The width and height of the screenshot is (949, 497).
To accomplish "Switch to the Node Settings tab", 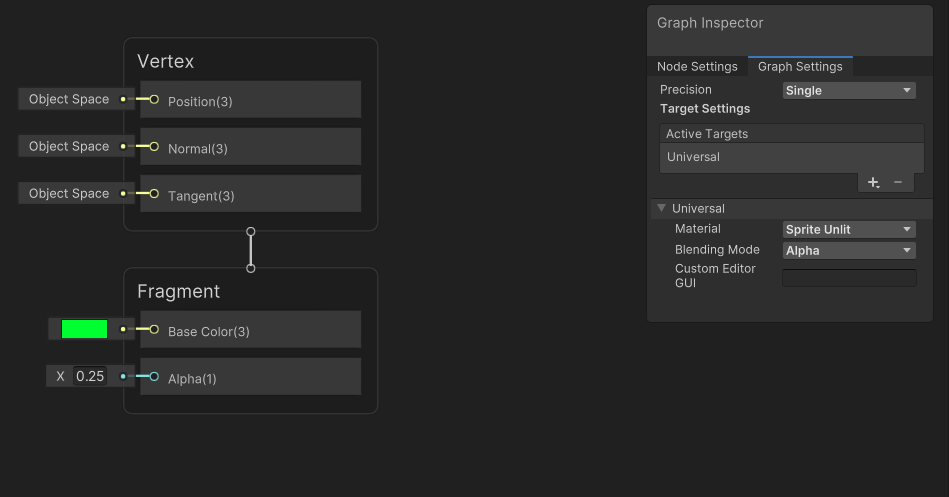I will point(697,67).
